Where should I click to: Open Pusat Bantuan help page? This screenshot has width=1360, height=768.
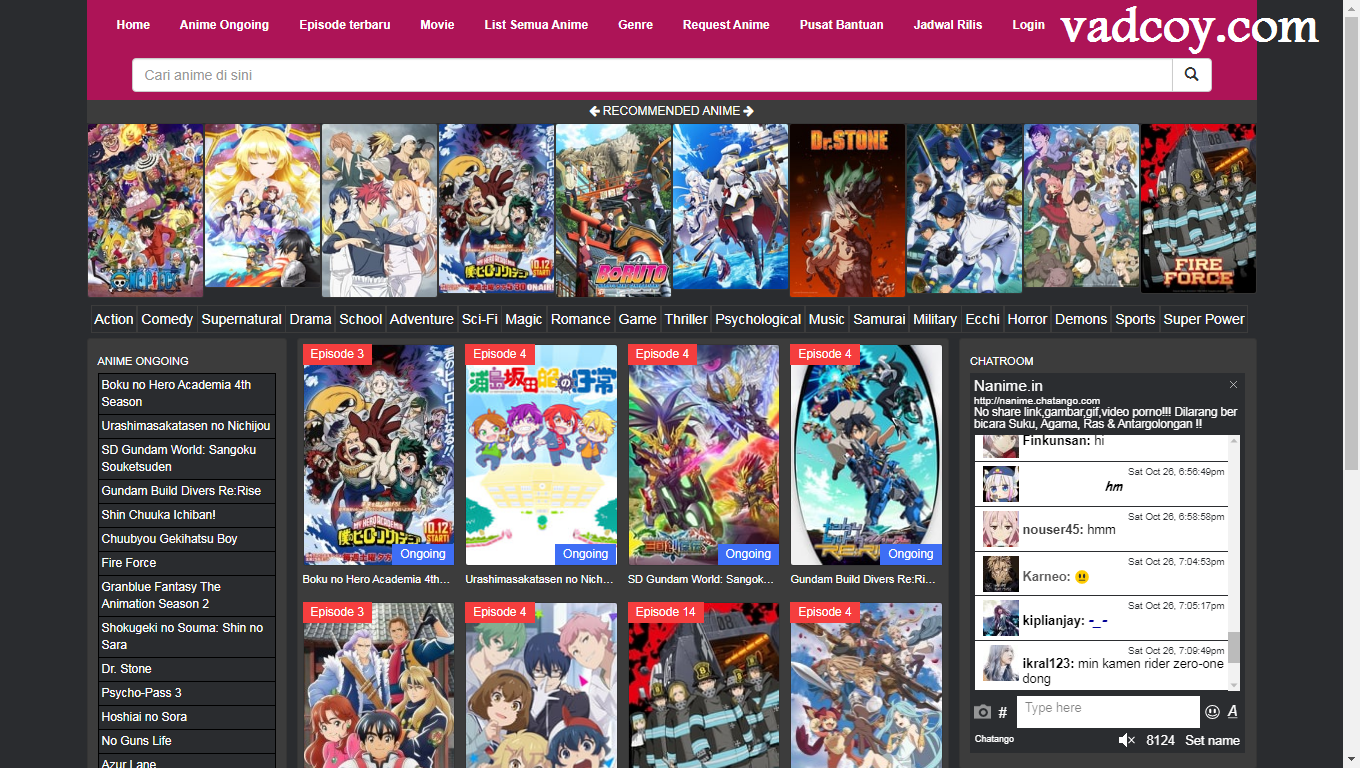click(x=841, y=25)
